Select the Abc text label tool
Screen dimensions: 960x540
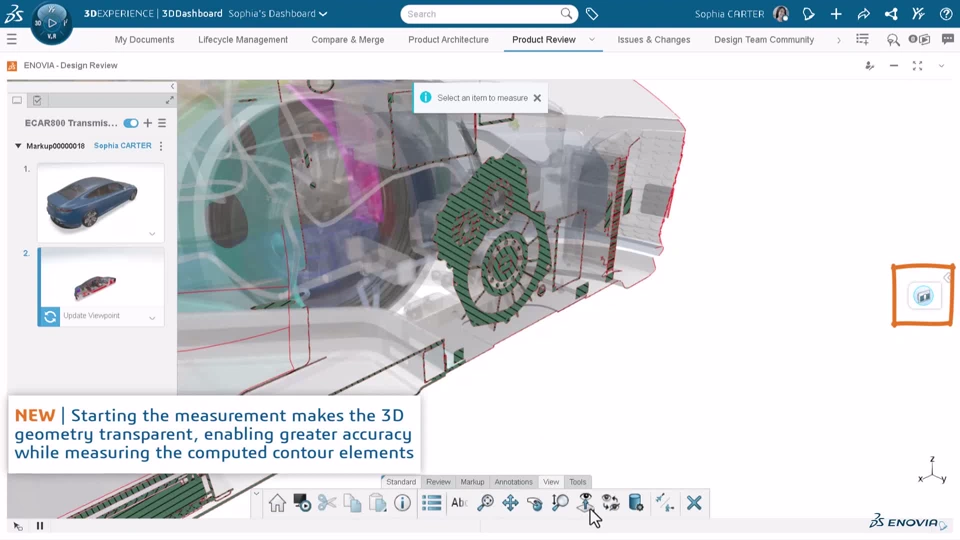(459, 503)
